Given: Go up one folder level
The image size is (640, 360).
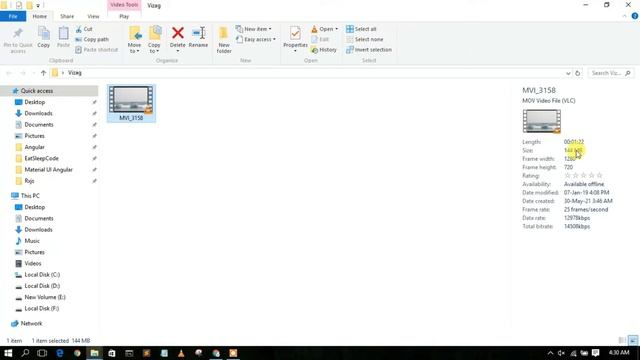Looking at the screenshot, I should tap(43, 73).
